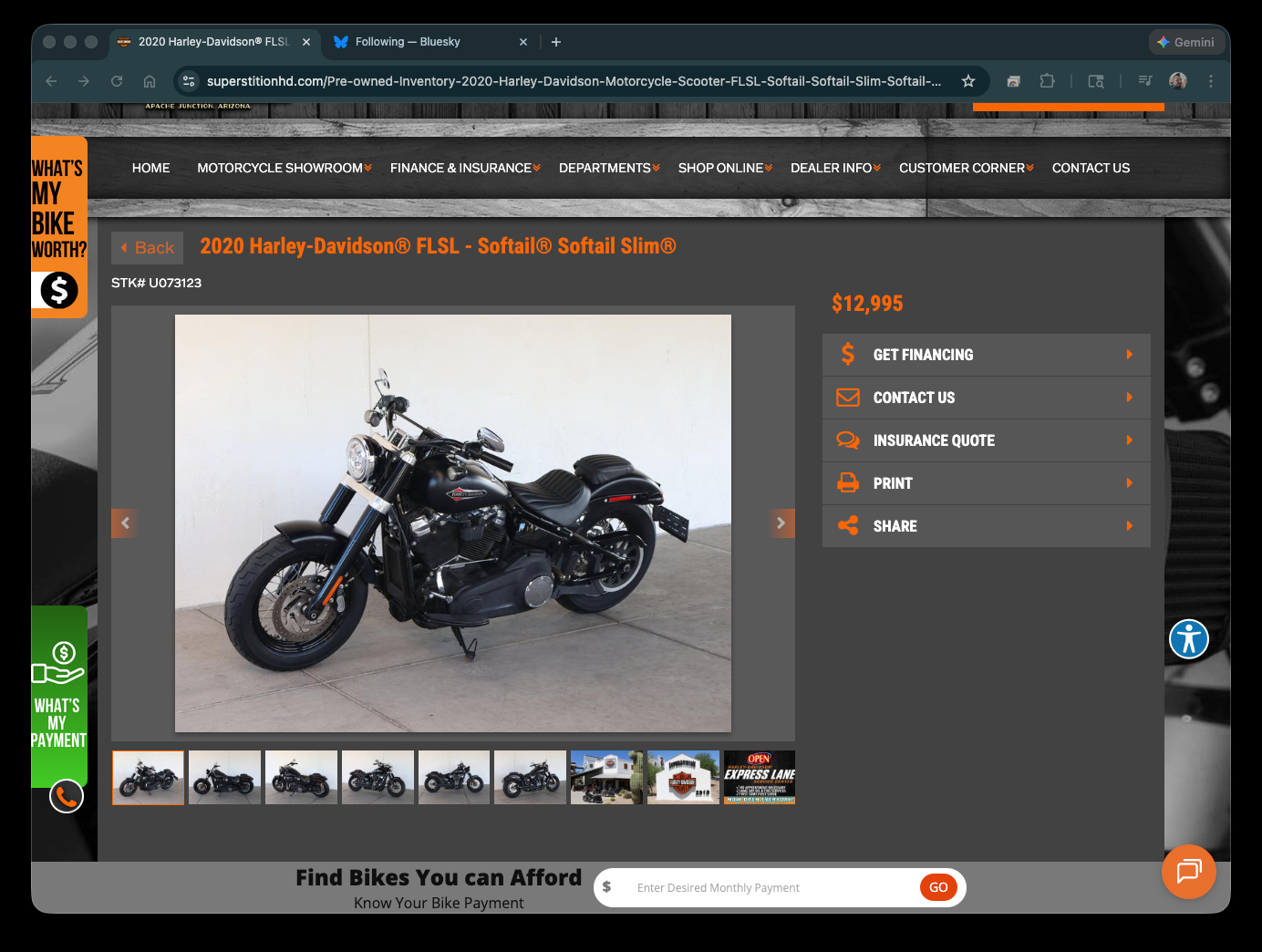Click the Back button
The image size is (1262, 952).
[148, 248]
